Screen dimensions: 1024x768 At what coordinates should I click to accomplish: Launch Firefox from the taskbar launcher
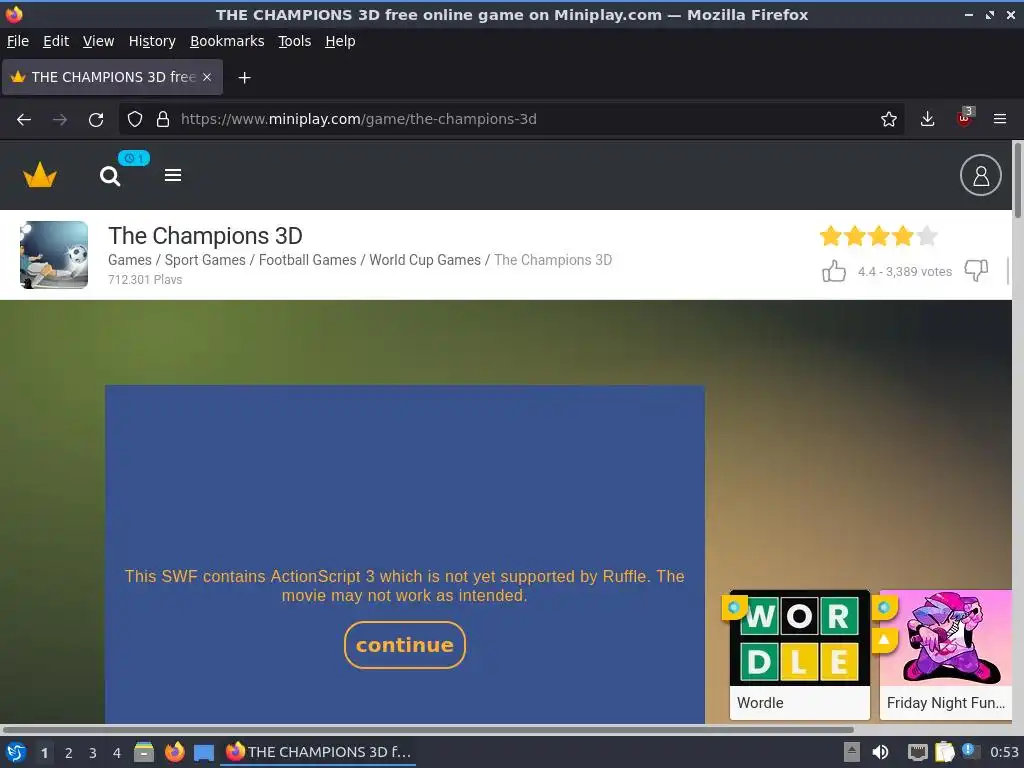pyautogui.click(x=174, y=752)
